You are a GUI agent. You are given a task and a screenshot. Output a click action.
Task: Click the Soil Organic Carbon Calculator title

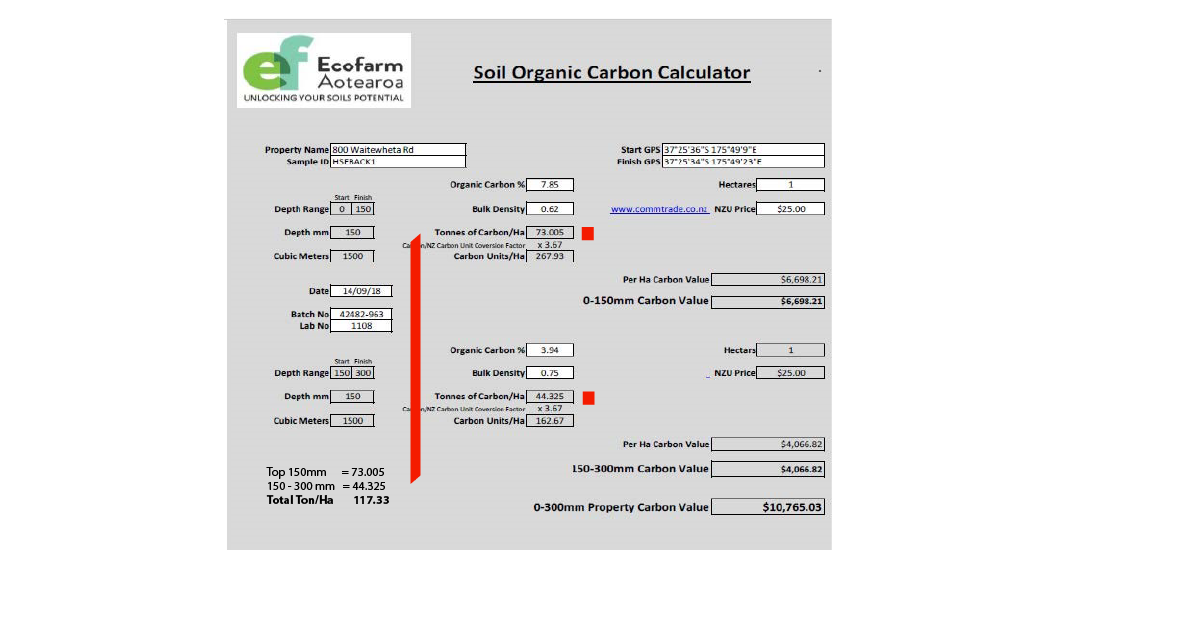[611, 72]
